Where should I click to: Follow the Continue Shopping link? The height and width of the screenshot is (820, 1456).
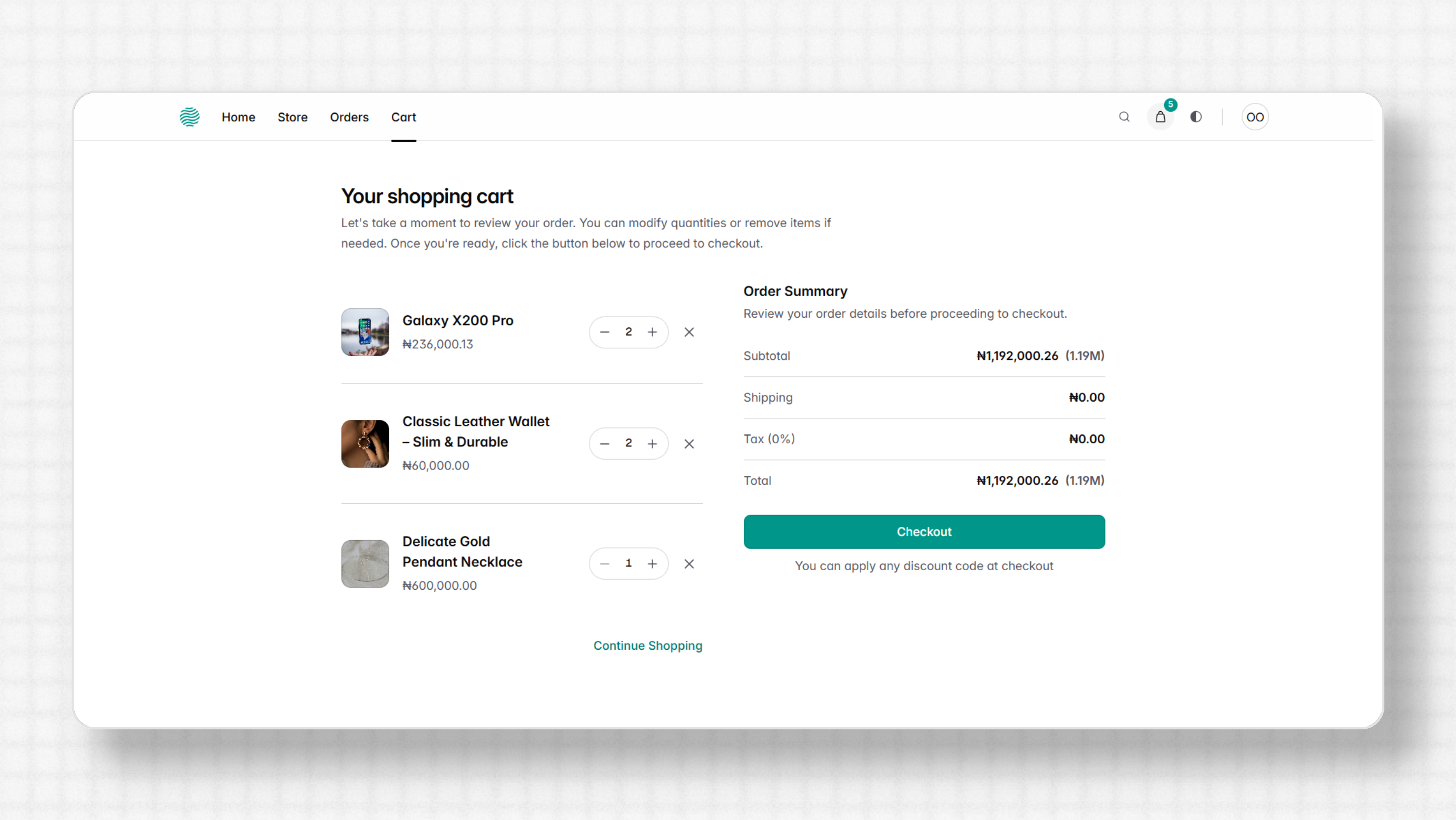(x=648, y=645)
